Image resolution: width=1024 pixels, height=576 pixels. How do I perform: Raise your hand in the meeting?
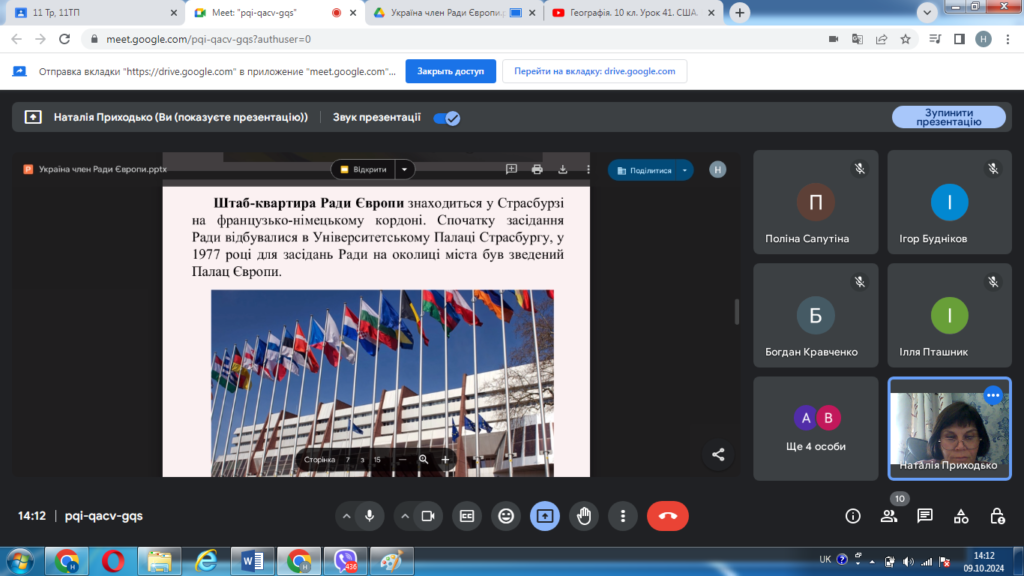point(584,516)
